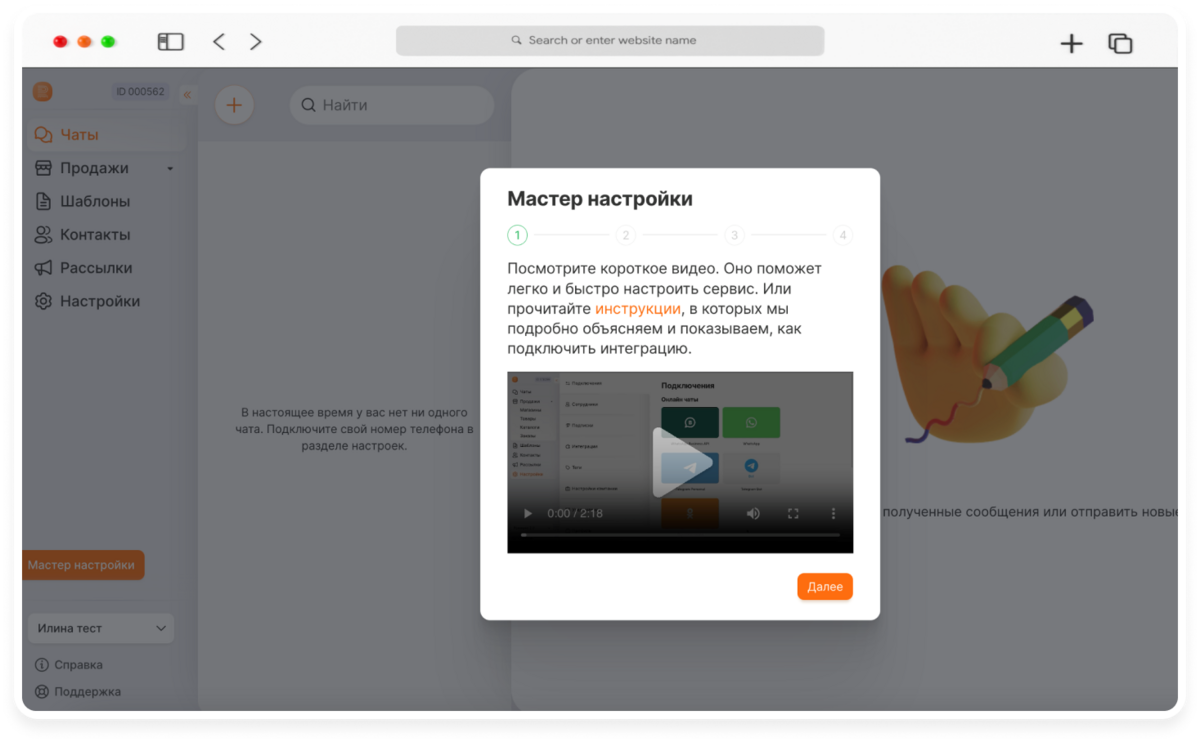Open the Чаты section in sidebar
The width and height of the screenshot is (1200, 742).
(105, 135)
